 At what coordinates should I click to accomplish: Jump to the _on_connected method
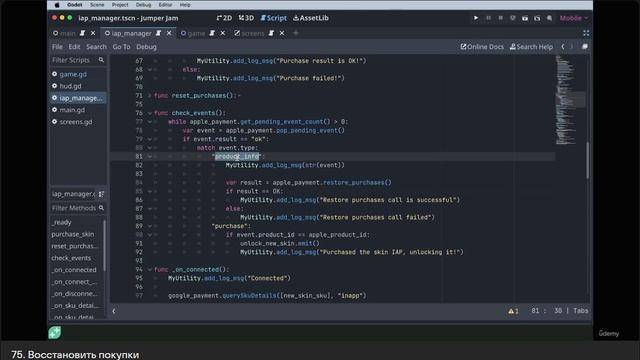74,270
